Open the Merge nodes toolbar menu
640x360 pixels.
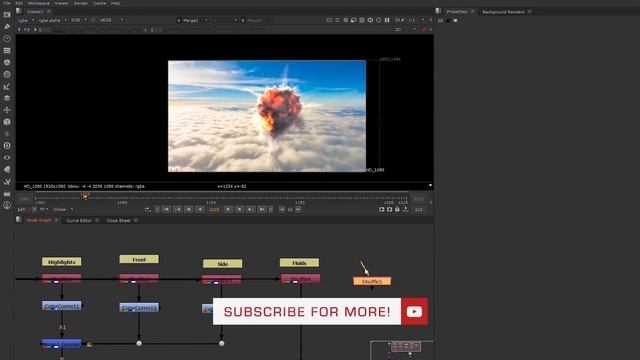pos(7,98)
